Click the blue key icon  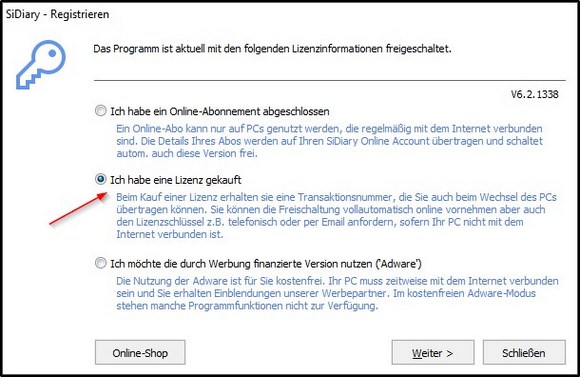[41, 65]
